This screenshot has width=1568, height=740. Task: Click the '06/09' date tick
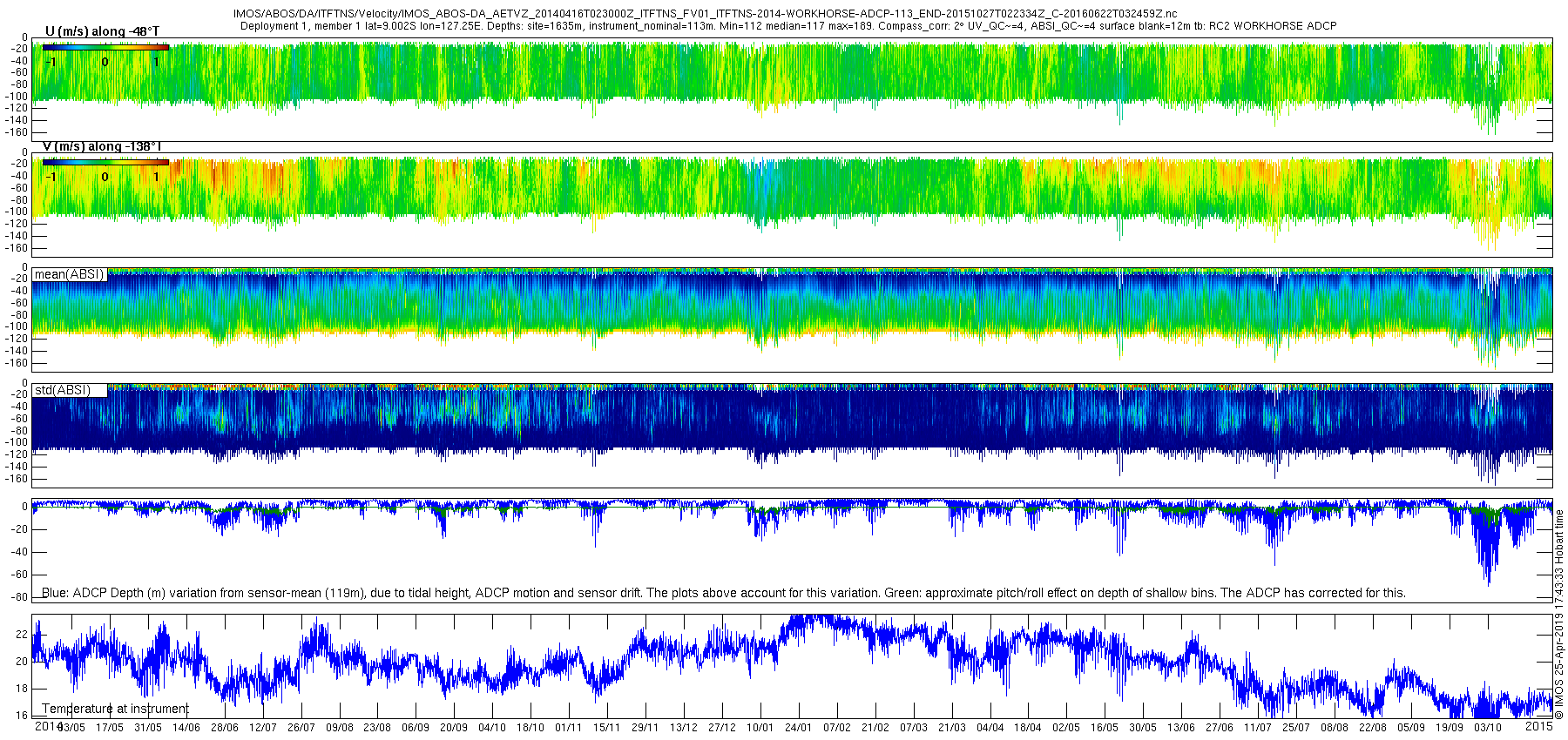pos(415,728)
